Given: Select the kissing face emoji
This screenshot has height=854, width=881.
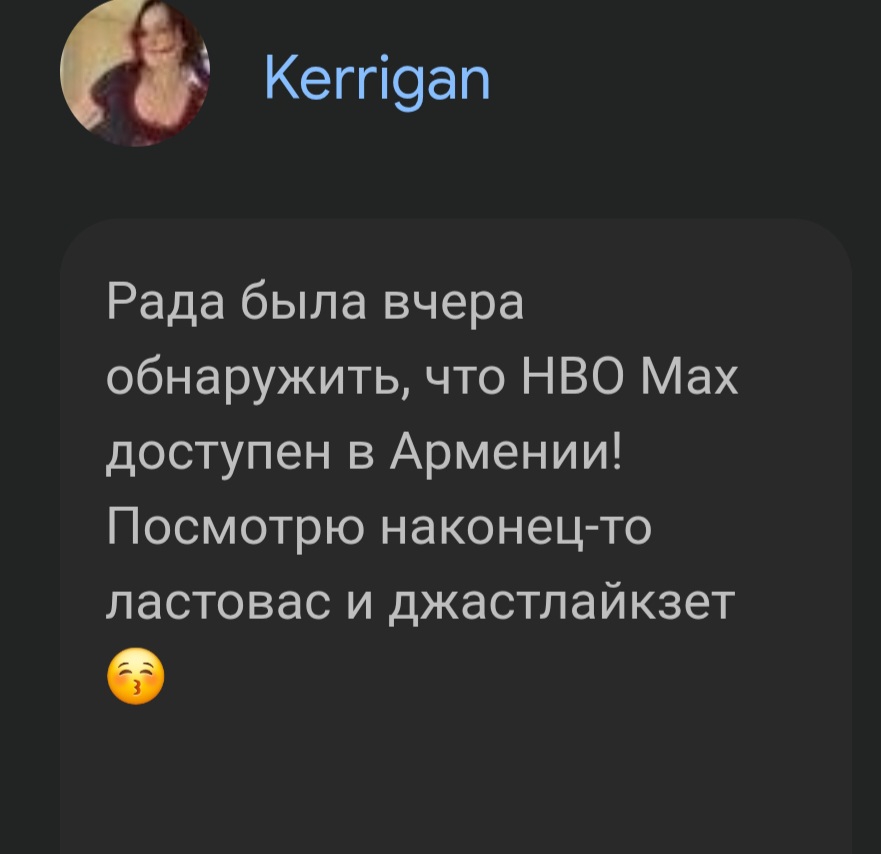Looking at the screenshot, I should point(135,675).
